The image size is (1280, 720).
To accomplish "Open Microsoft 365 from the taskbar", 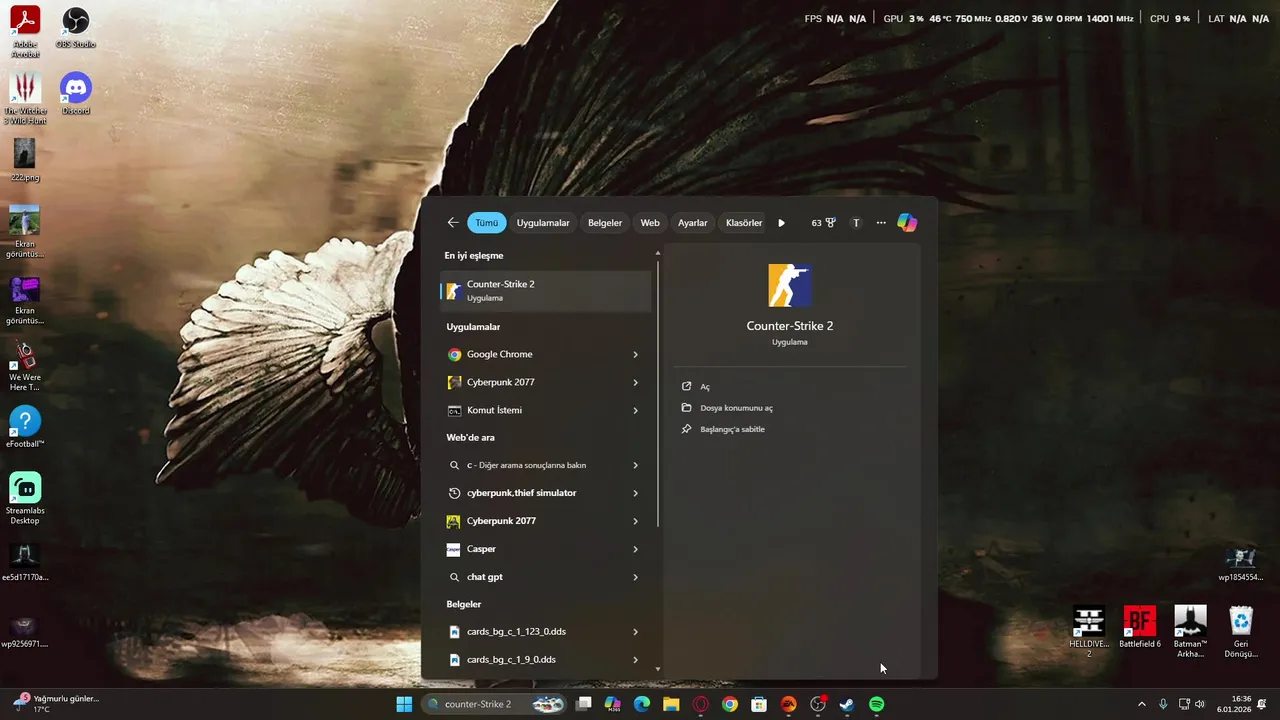I will [x=613, y=704].
